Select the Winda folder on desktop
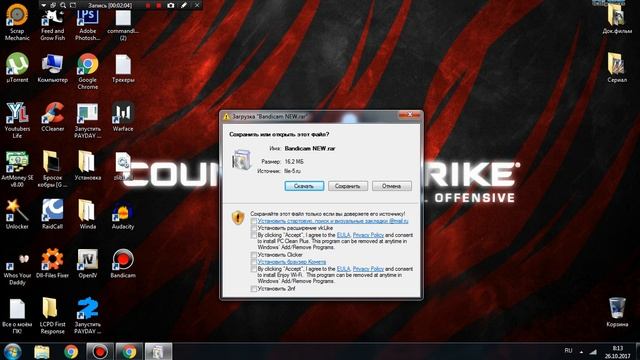640x360 pixels. click(87, 214)
